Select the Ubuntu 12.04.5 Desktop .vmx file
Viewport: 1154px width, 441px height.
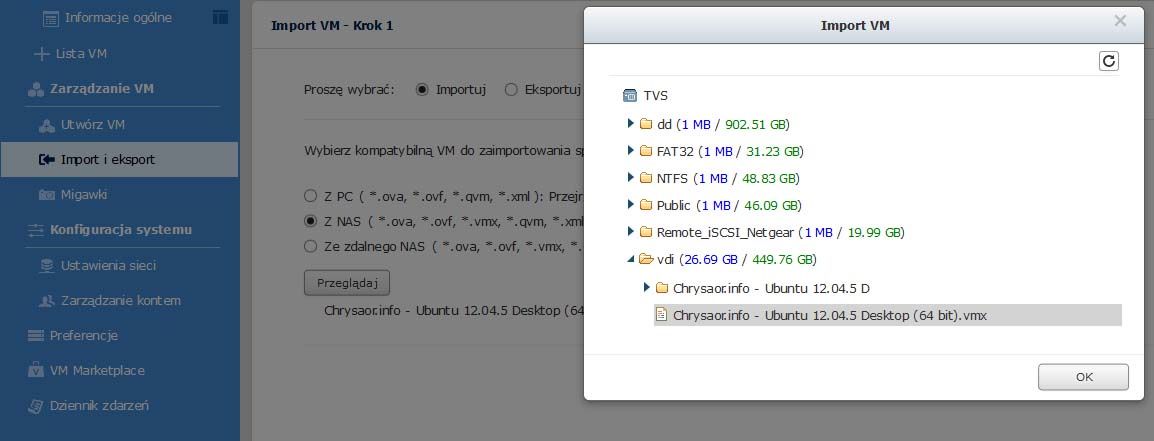pos(888,315)
